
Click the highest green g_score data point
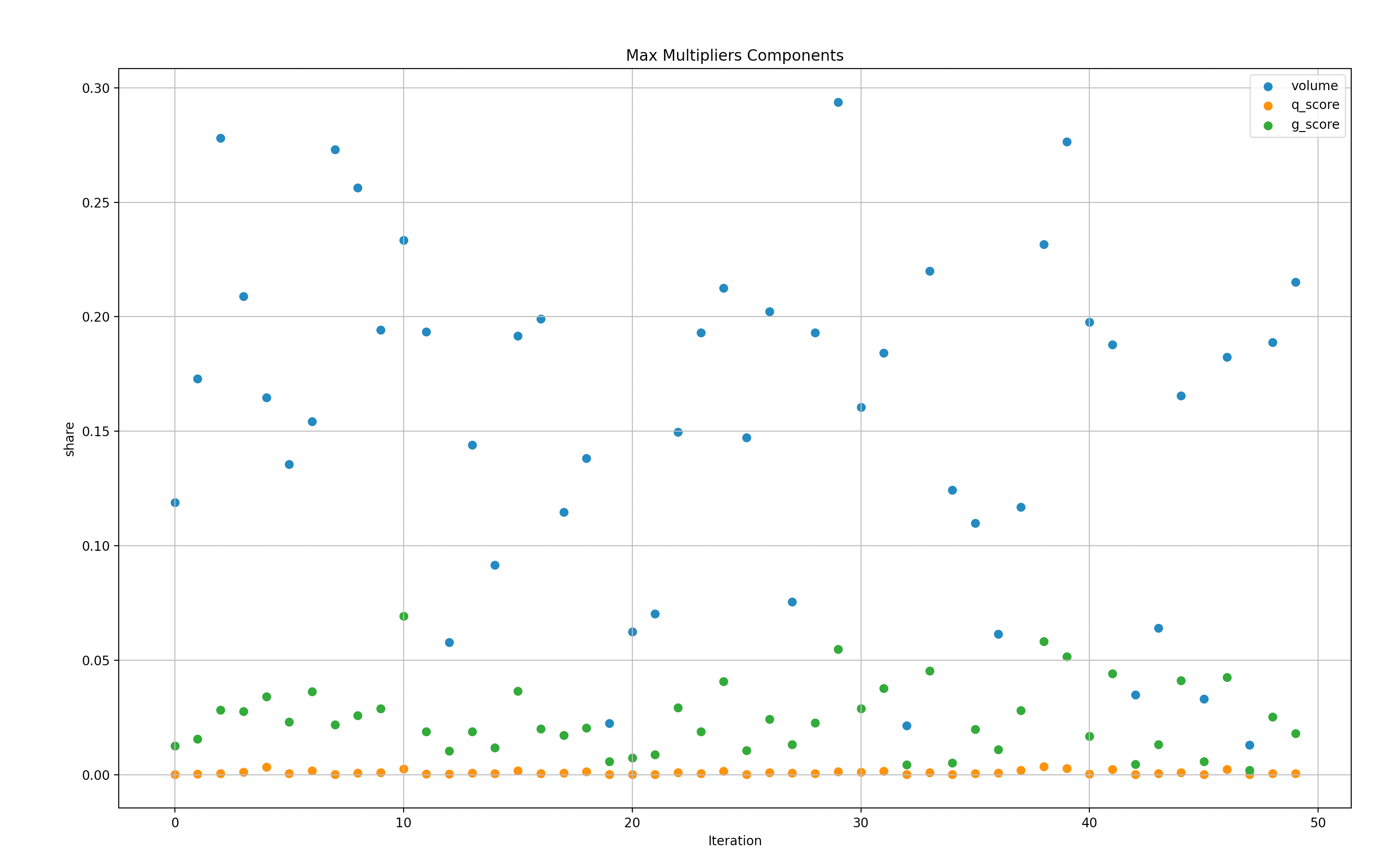pyautogui.click(x=403, y=616)
